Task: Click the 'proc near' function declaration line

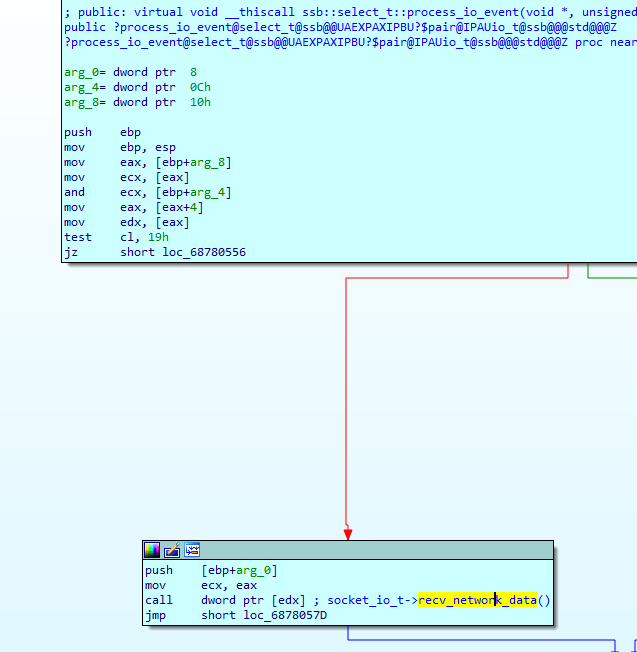Action: 350,42
